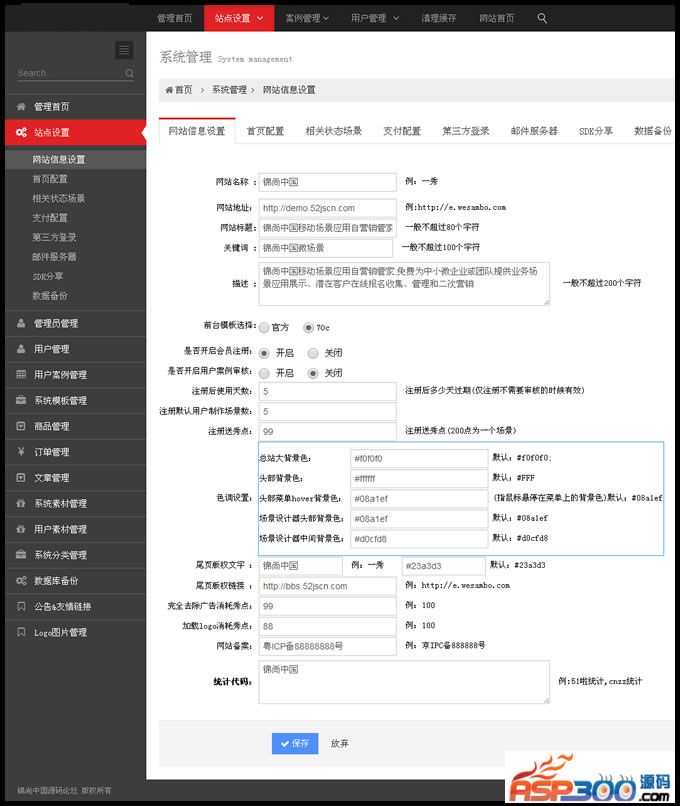Click the user icon beside 管理员管理
Image resolution: width=680 pixels, height=806 pixels.
pos(21,324)
